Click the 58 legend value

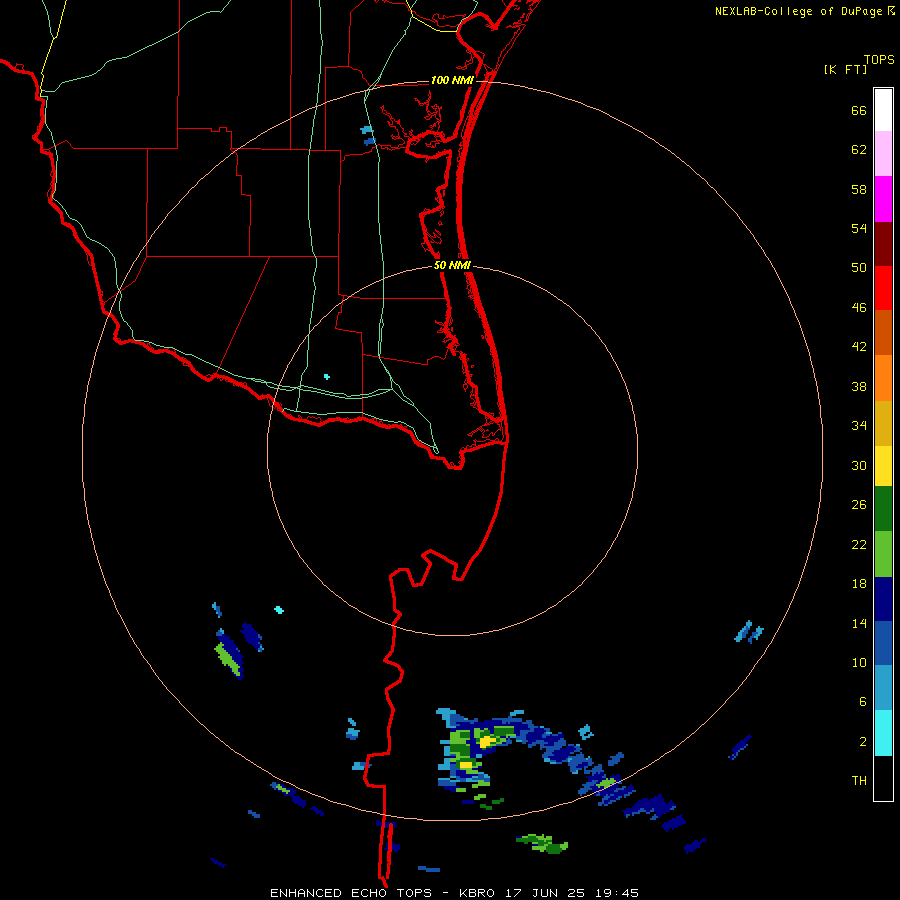tap(859, 189)
